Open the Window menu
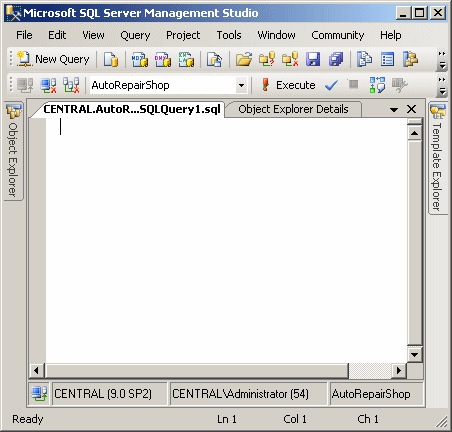This screenshot has width=452, height=432. click(276, 35)
